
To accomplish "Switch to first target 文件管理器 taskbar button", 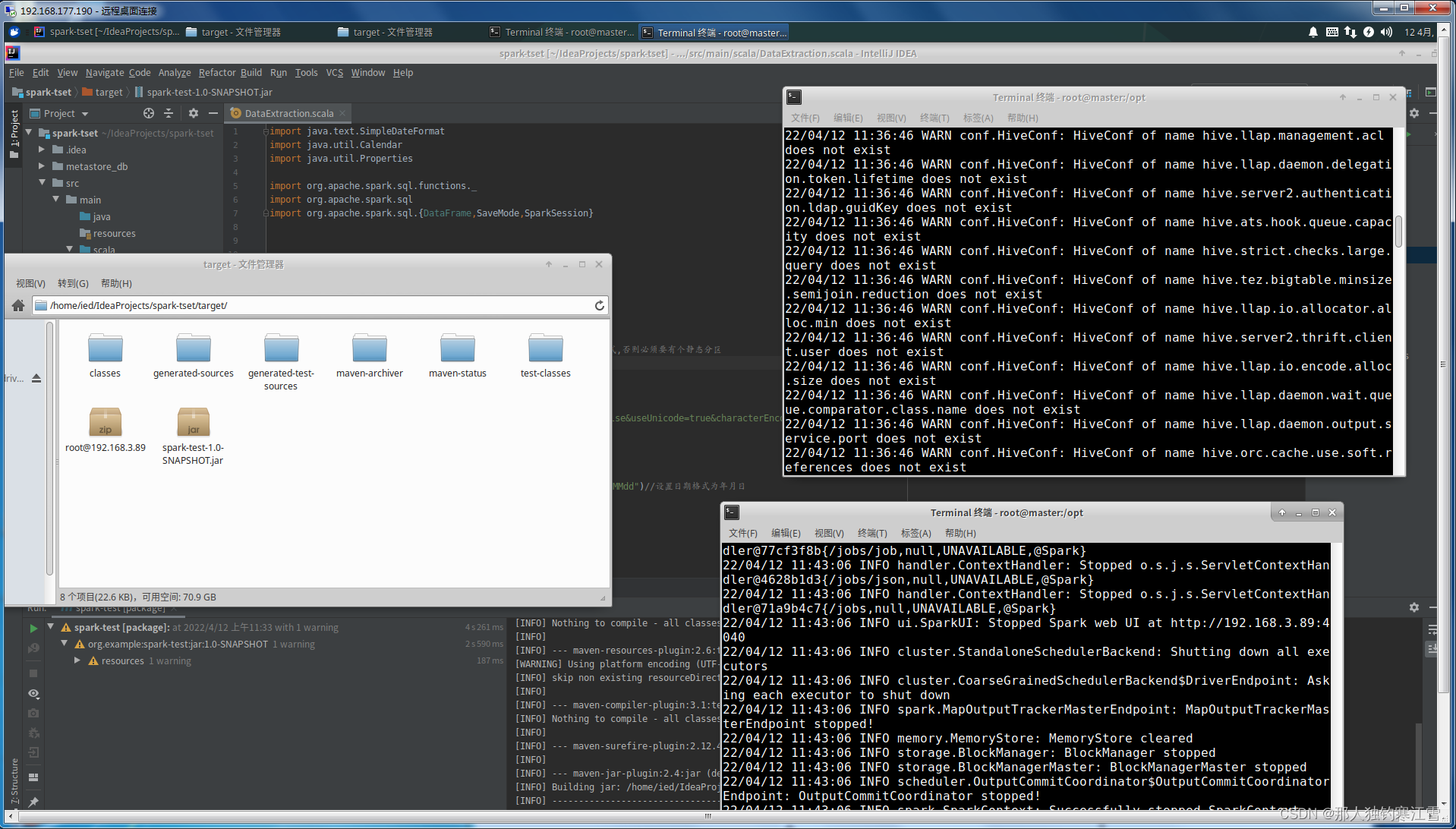I will click(235, 32).
